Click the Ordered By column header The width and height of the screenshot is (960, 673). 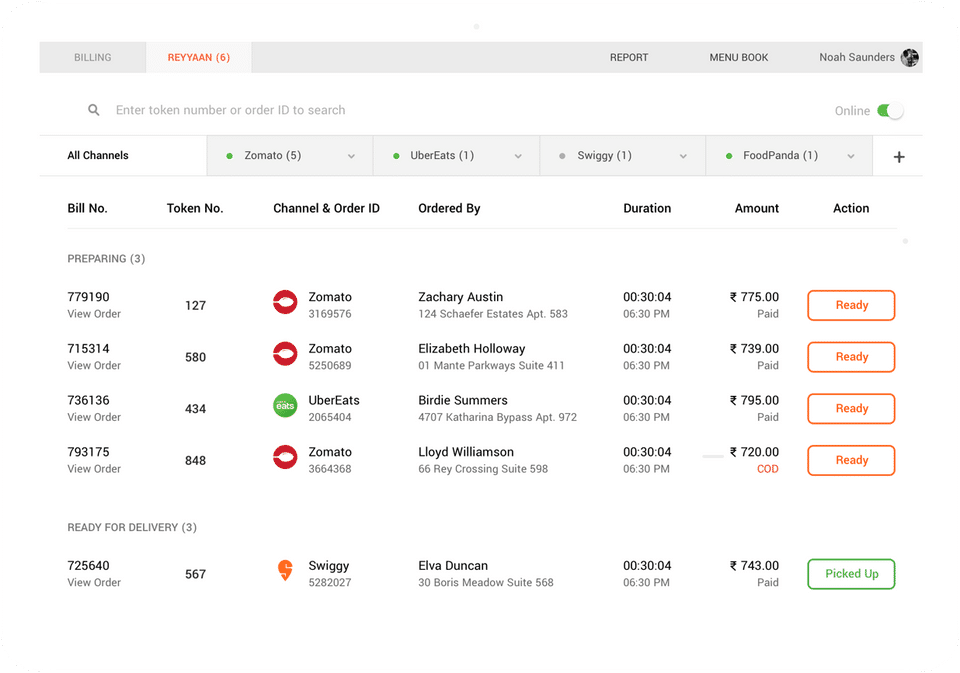[x=449, y=208]
